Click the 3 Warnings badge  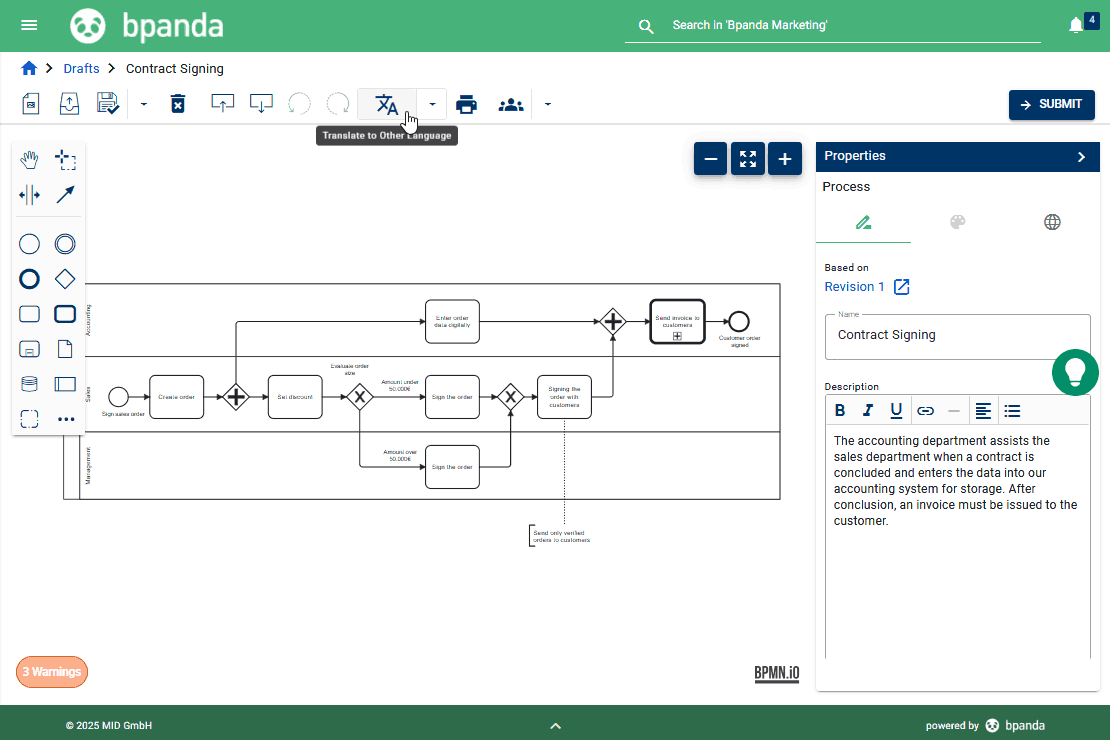pyautogui.click(x=52, y=672)
